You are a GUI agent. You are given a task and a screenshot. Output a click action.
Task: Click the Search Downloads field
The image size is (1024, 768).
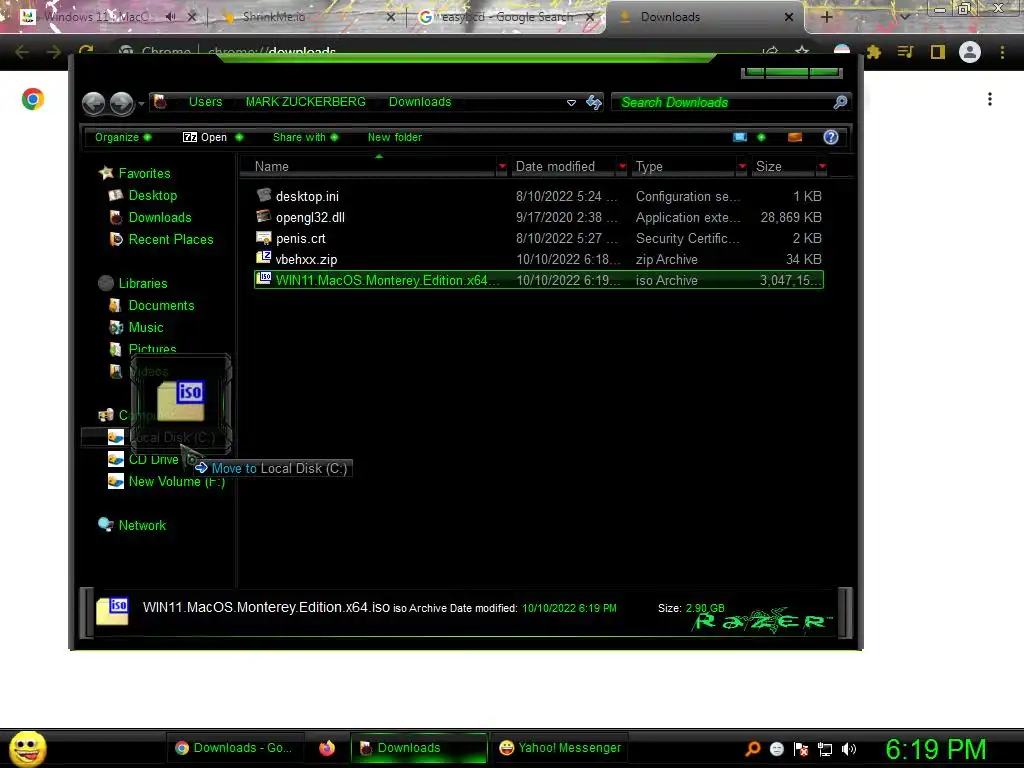[722, 103]
